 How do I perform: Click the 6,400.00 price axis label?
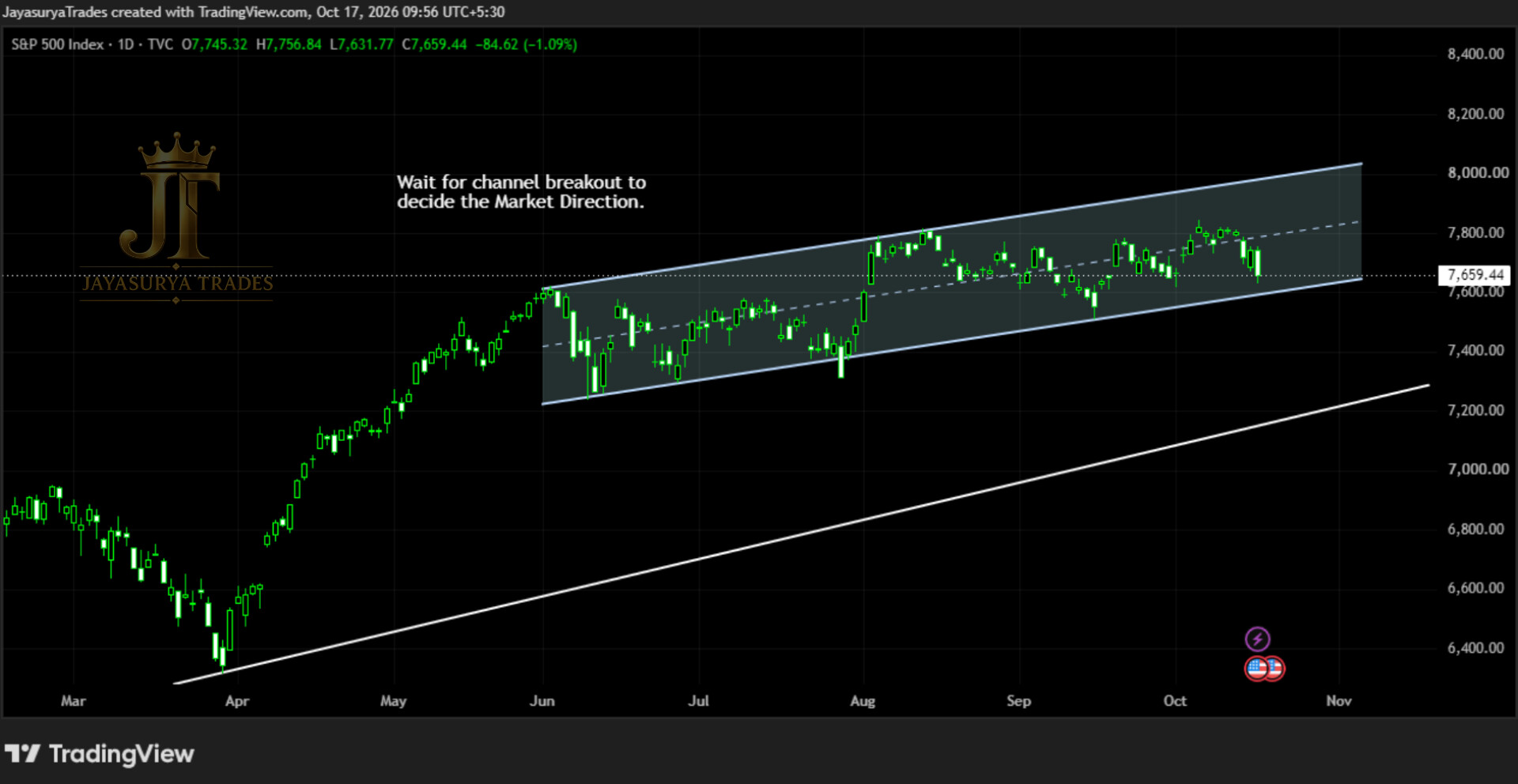[1475, 648]
